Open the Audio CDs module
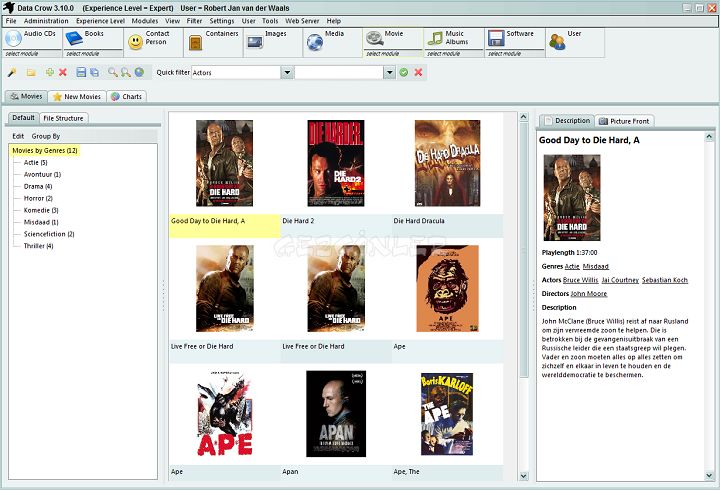The height and width of the screenshot is (490, 720). (29, 40)
